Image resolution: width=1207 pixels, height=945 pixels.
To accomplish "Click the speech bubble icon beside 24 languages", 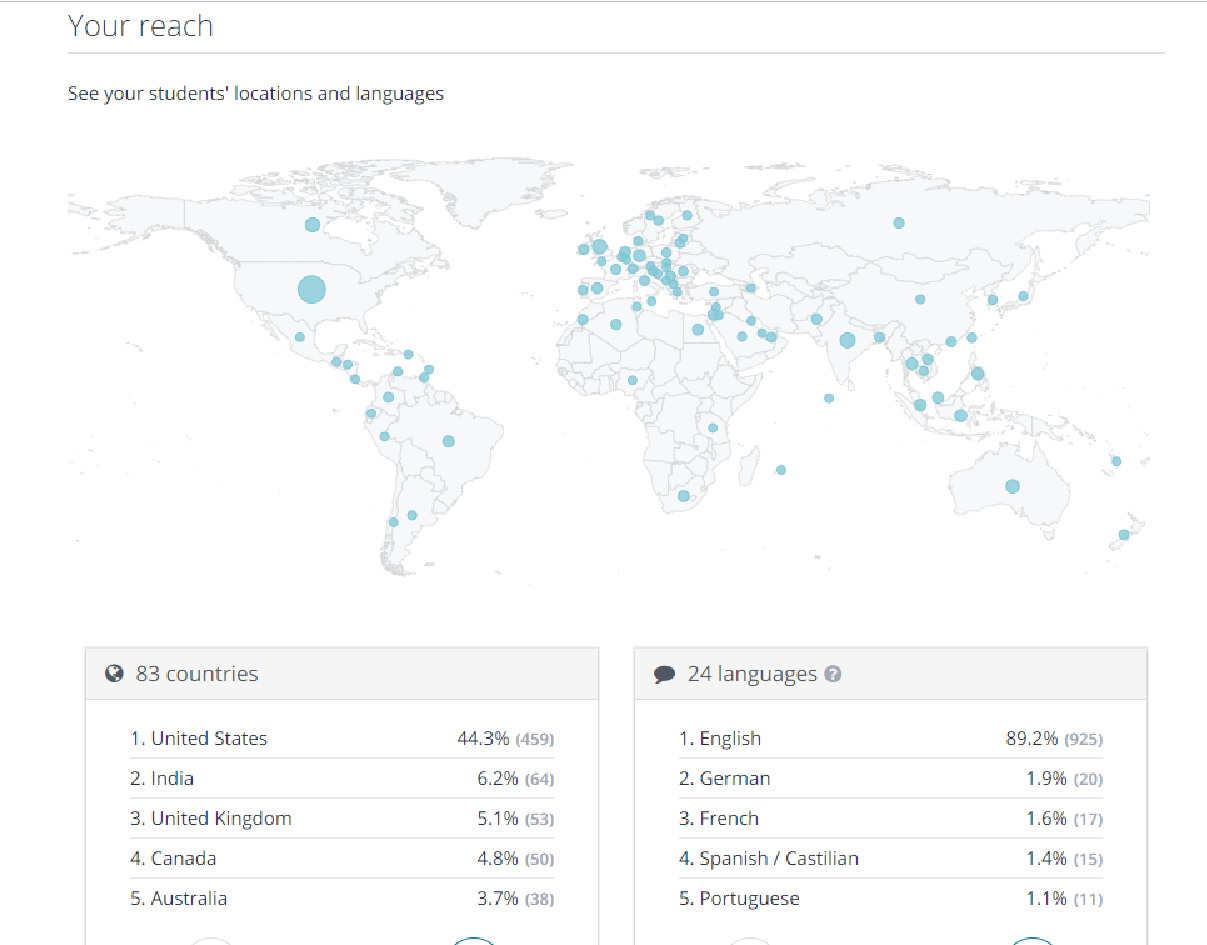I will (x=665, y=675).
